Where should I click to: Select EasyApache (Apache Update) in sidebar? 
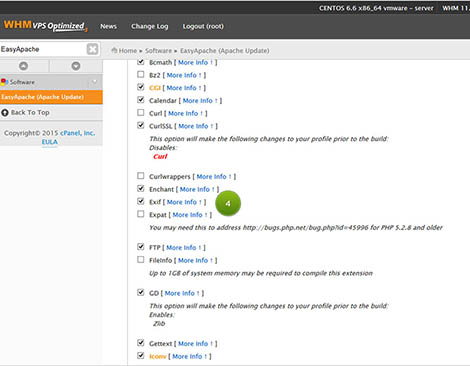(x=51, y=97)
